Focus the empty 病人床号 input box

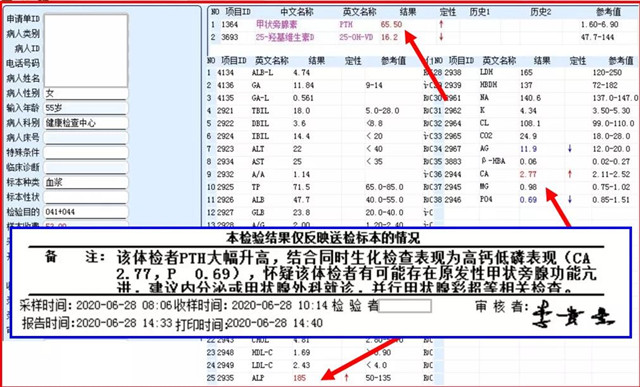click(86, 138)
